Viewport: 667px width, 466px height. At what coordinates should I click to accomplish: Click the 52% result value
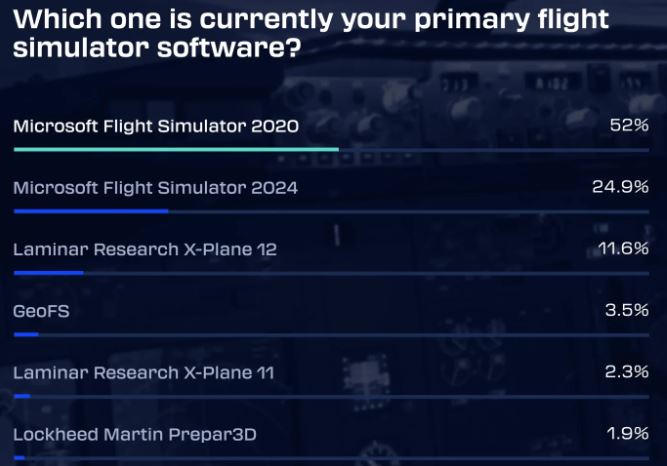click(x=629, y=125)
